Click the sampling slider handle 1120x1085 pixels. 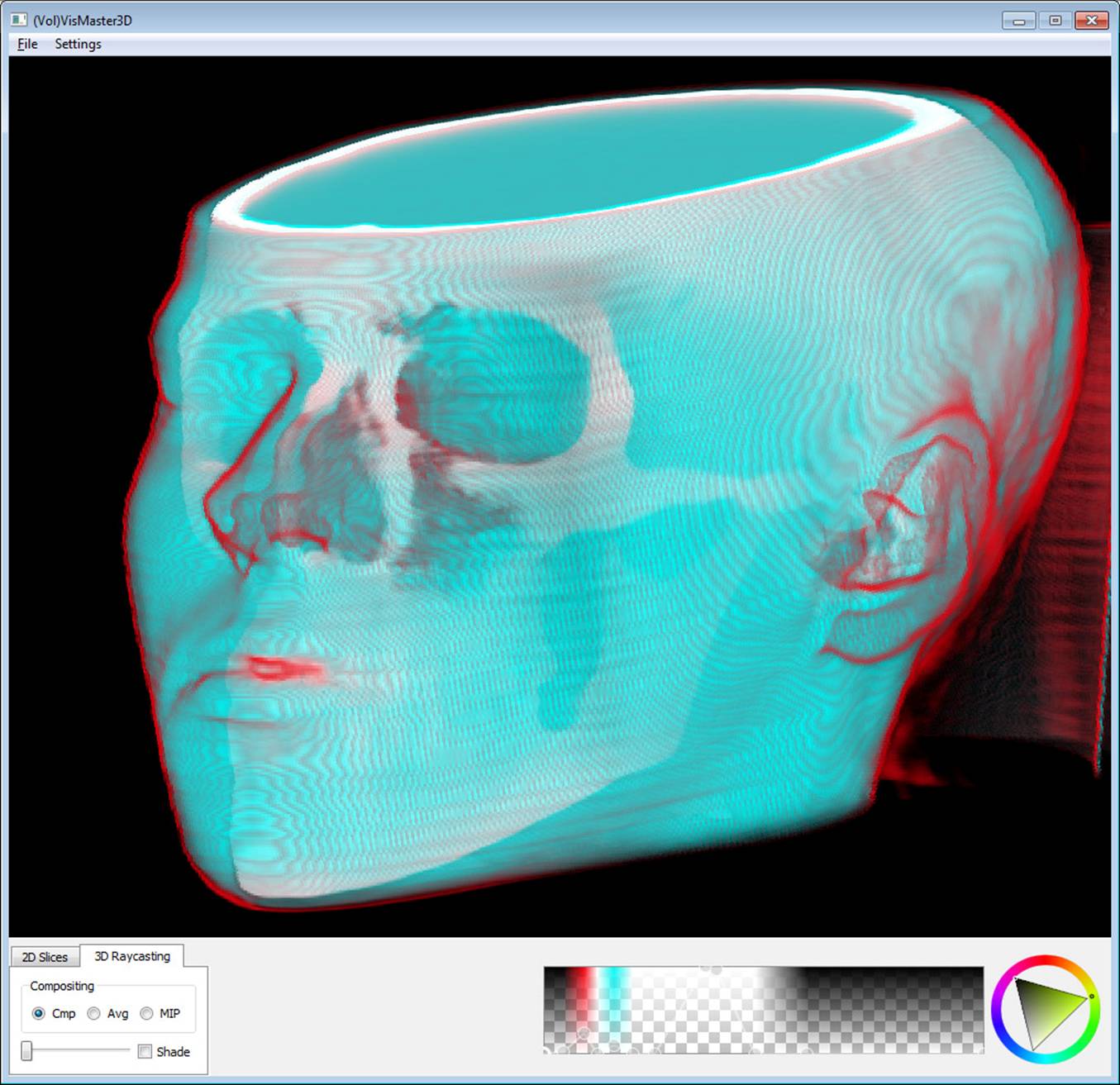(x=25, y=1051)
